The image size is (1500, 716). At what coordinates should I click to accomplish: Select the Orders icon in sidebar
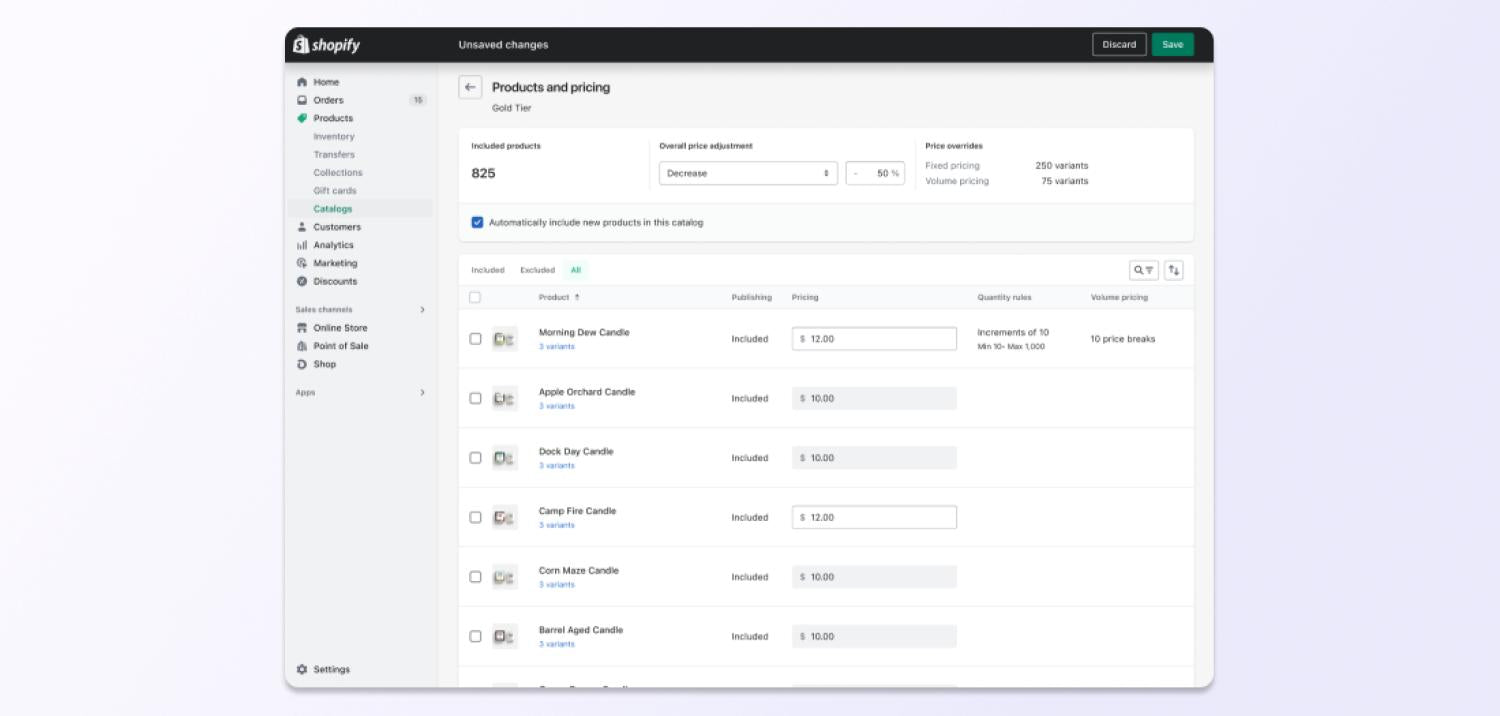[x=301, y=99]
